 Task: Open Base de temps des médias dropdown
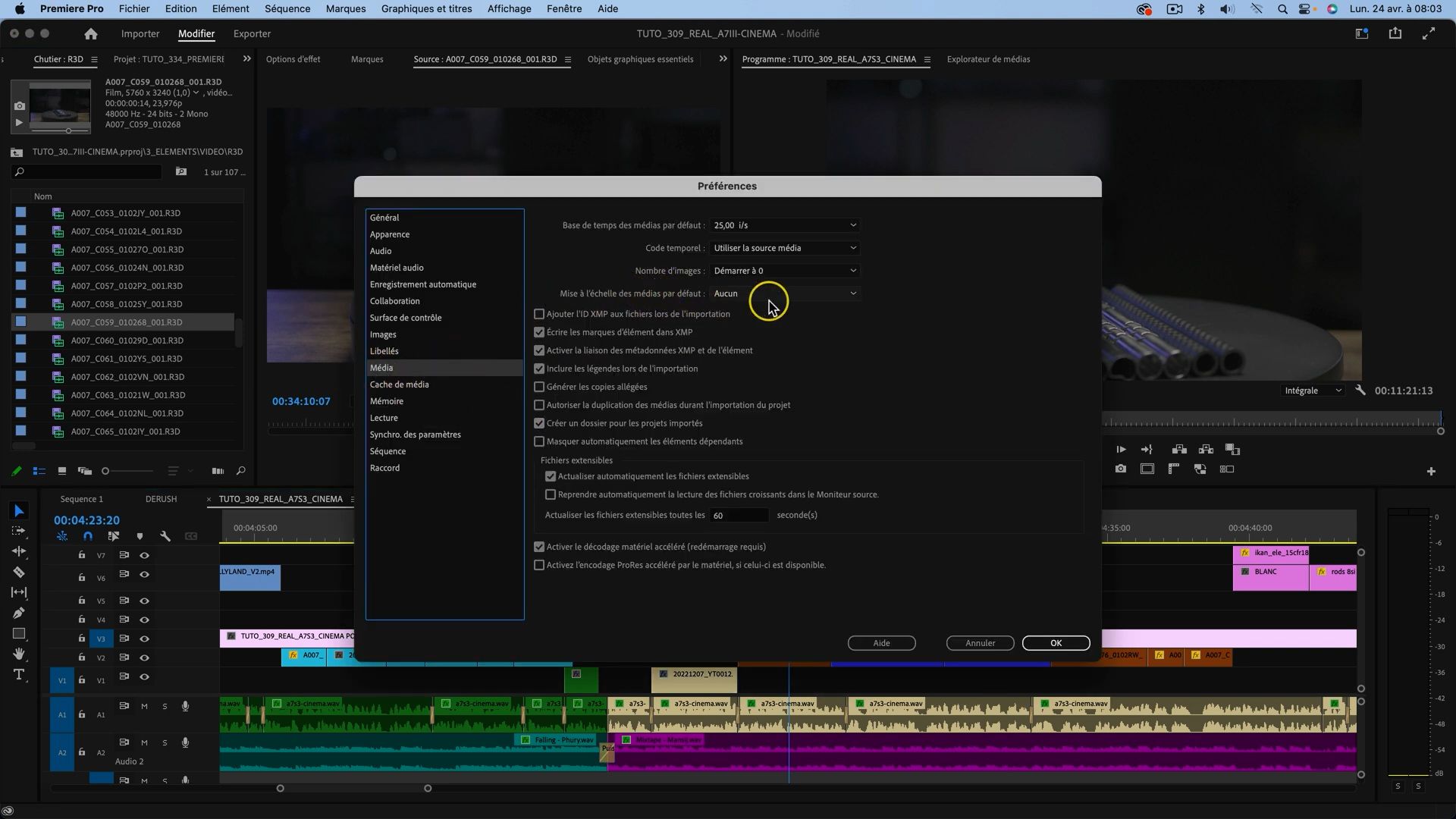pyautogui.click(x=785, y=225)
